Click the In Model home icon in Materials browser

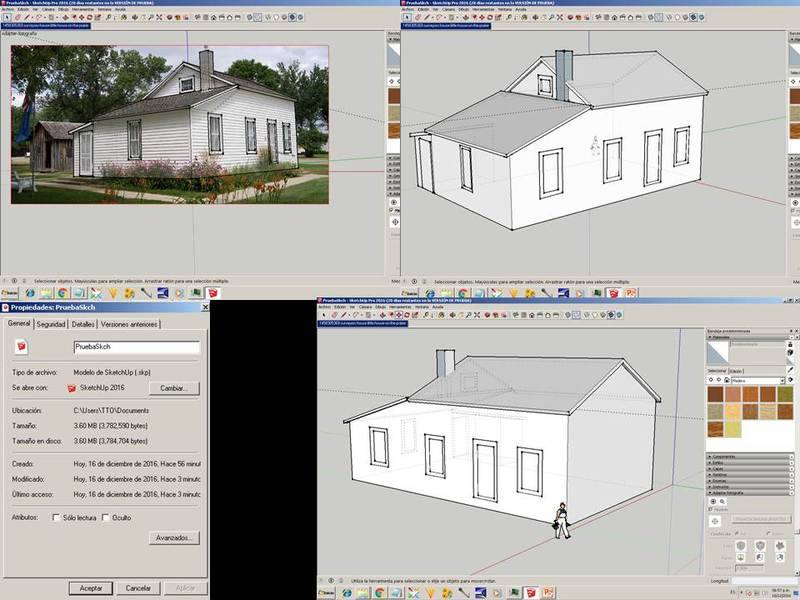pyautogui.click(x=725, y=381)
